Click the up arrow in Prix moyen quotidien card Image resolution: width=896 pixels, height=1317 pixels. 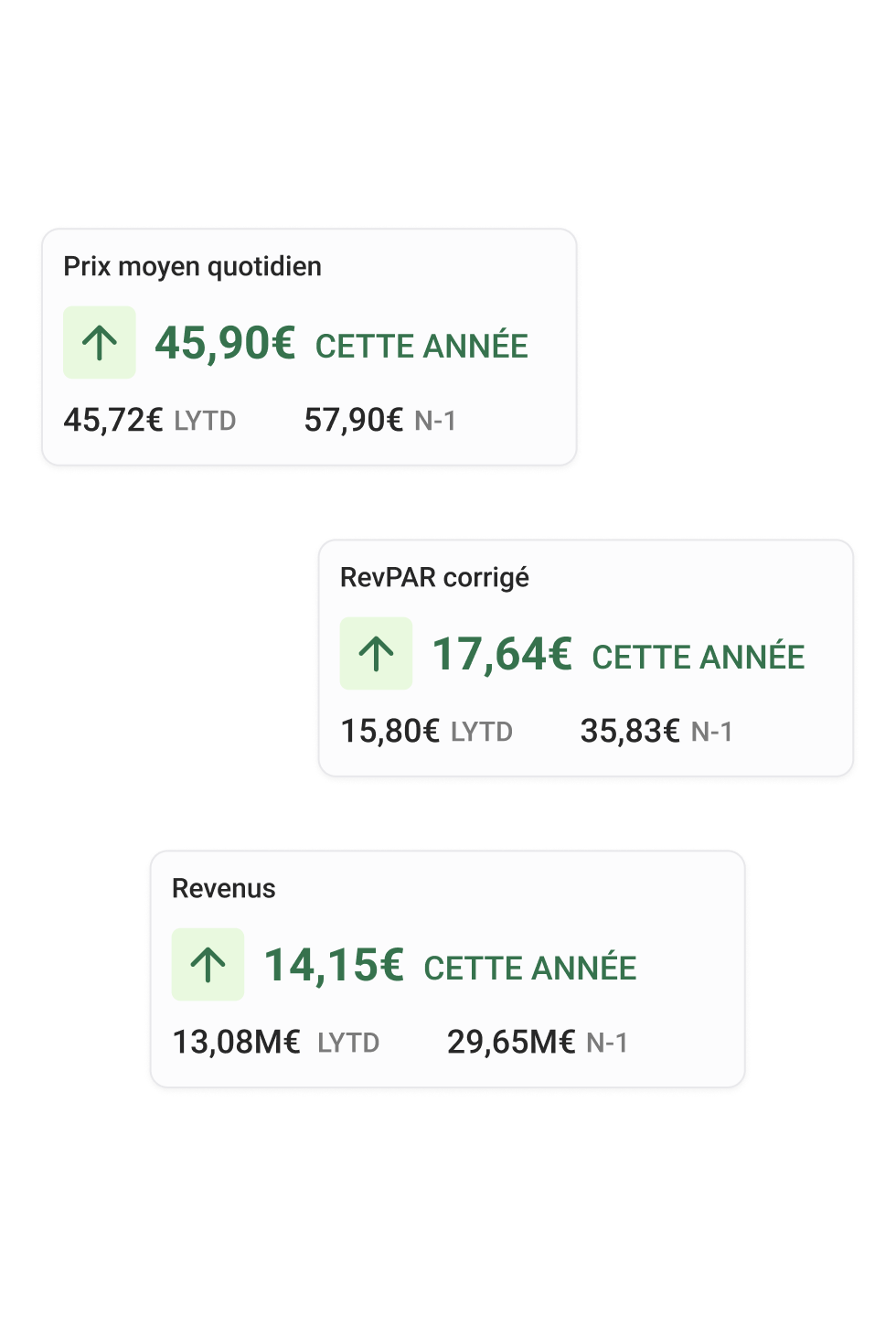click(100, 343)
